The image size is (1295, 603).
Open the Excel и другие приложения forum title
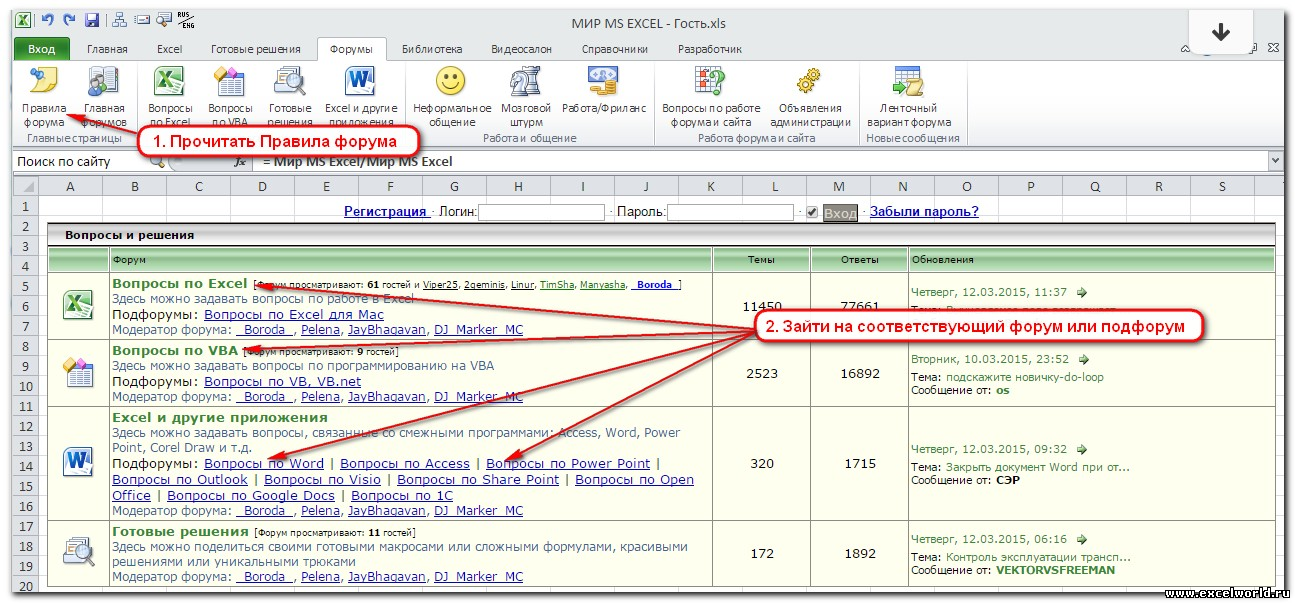coord(220,417)
